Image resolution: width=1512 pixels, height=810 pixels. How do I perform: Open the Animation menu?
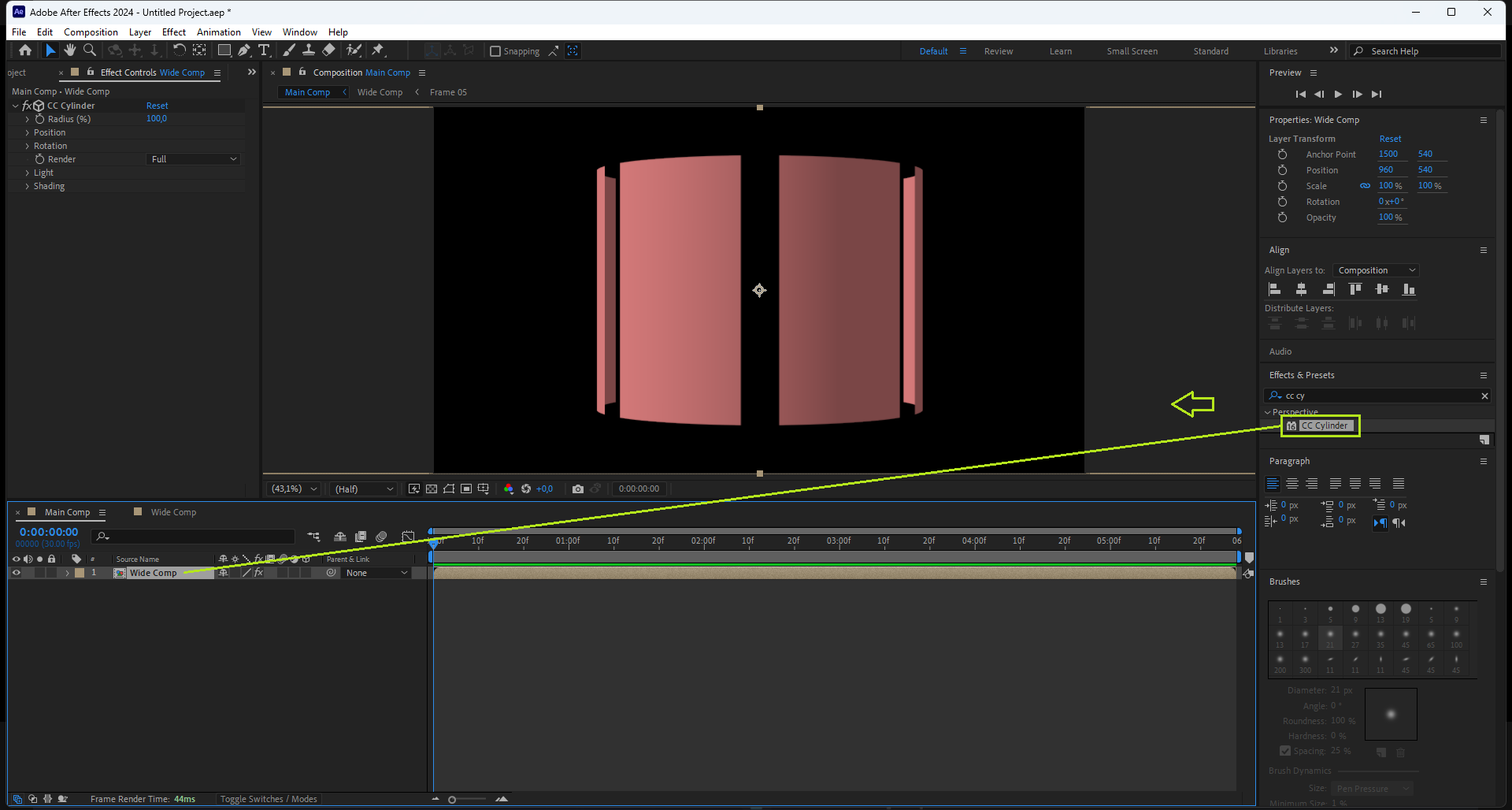(x=218, y=32)
